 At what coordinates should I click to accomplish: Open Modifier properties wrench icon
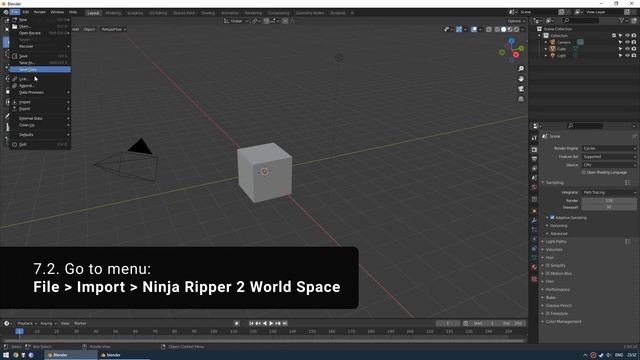534,220
